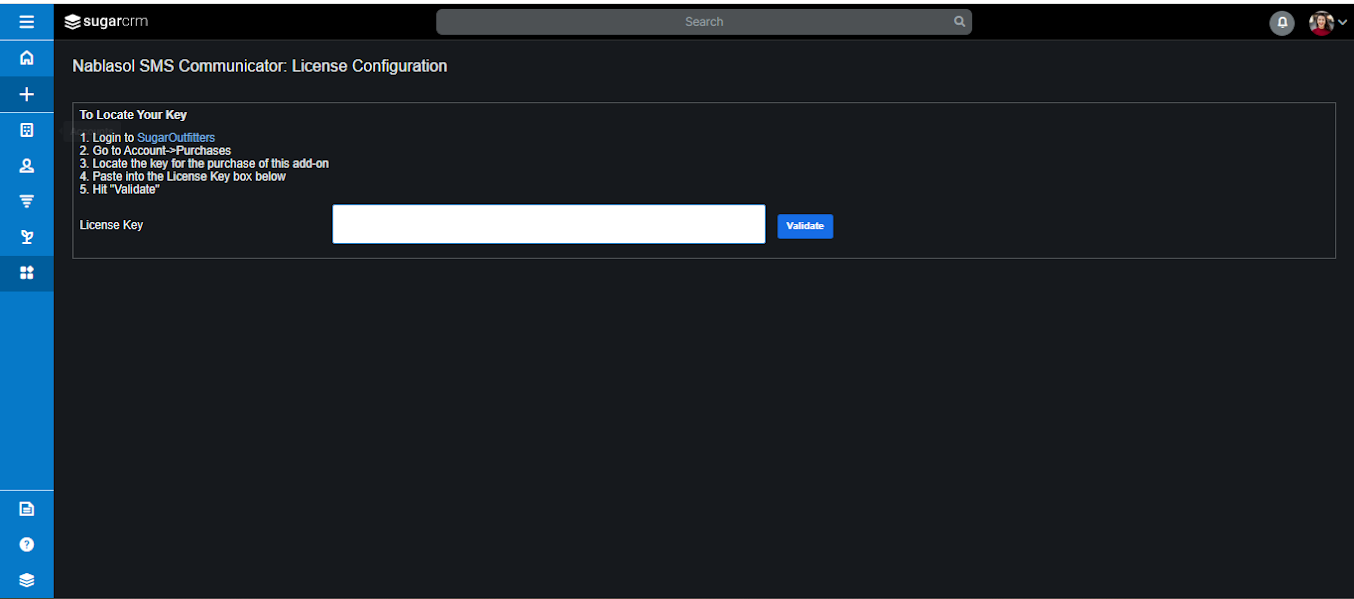Expand the user menu chevron

(1342, 22)
